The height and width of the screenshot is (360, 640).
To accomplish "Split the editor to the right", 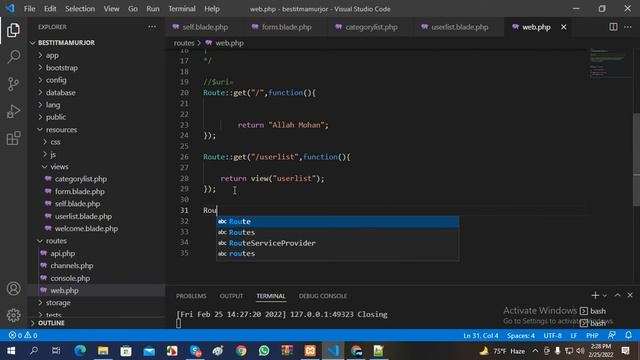I will point(613,27).
